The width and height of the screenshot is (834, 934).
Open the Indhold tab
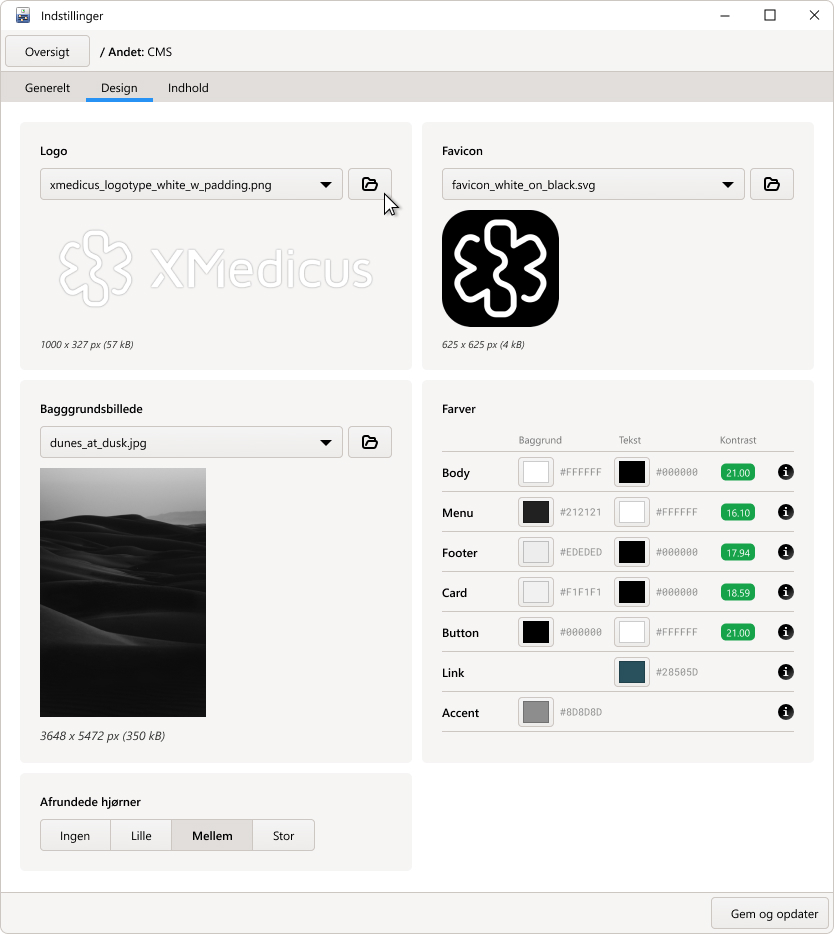tap(188, 88)
